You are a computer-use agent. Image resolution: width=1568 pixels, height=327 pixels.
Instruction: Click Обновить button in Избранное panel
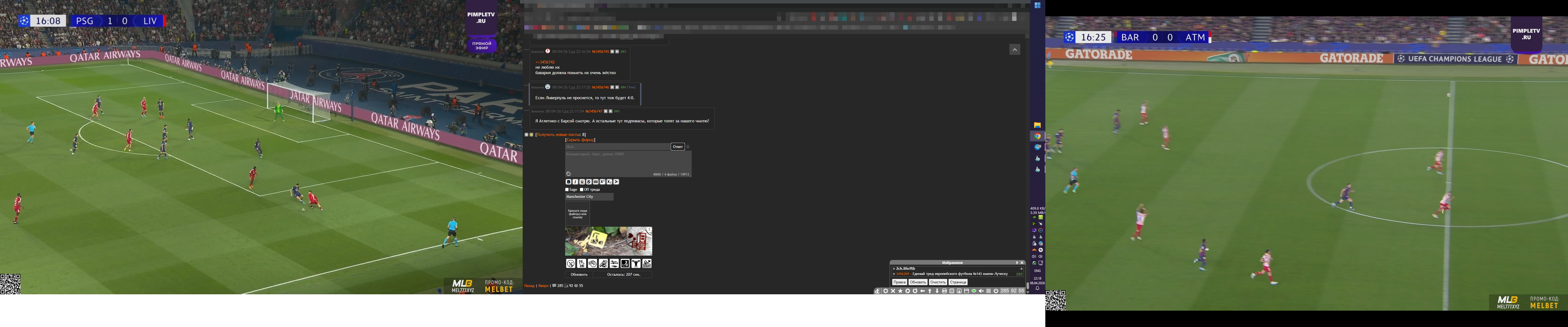tap(918, 283)
